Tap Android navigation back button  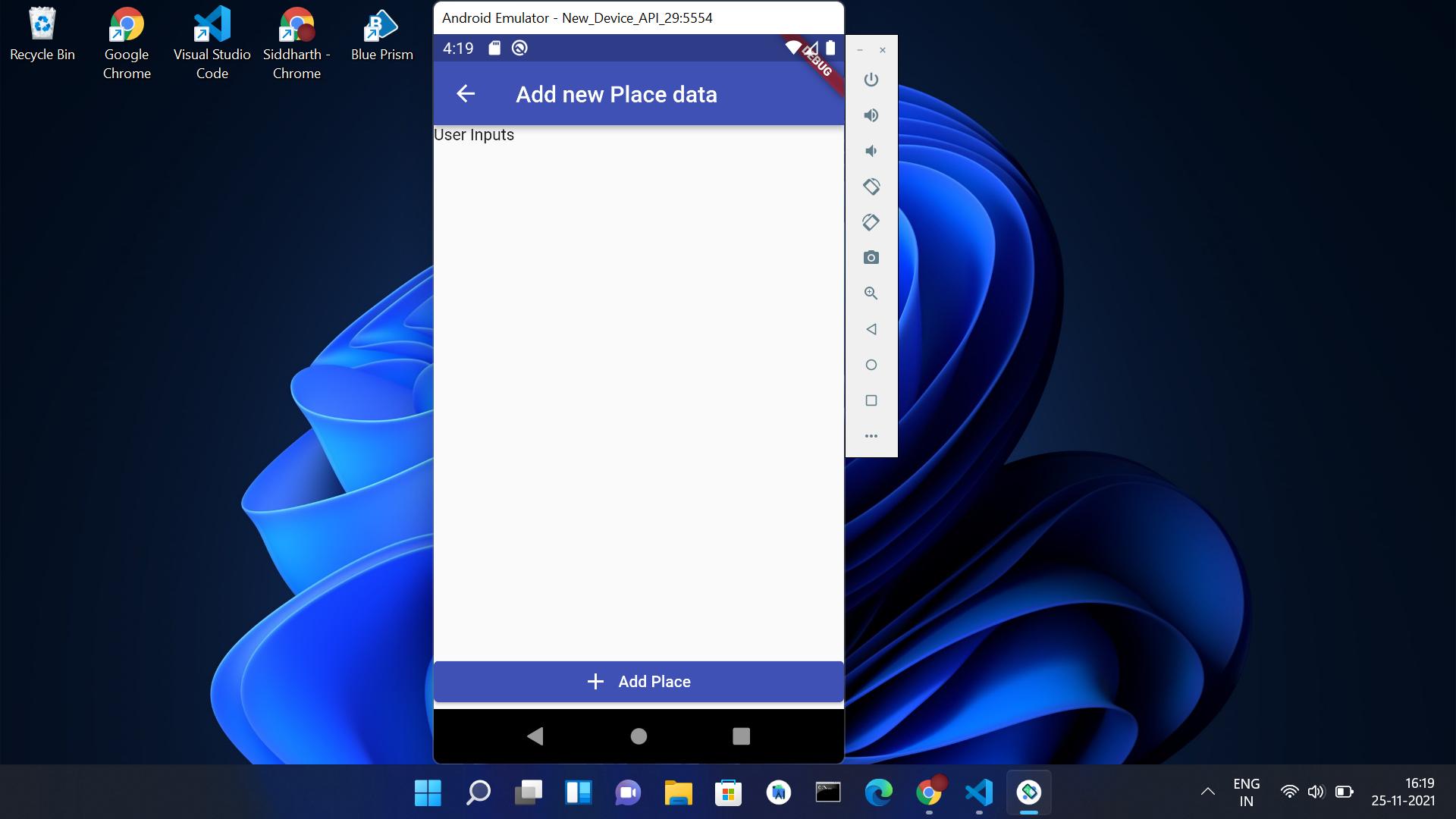pos(535,736)
